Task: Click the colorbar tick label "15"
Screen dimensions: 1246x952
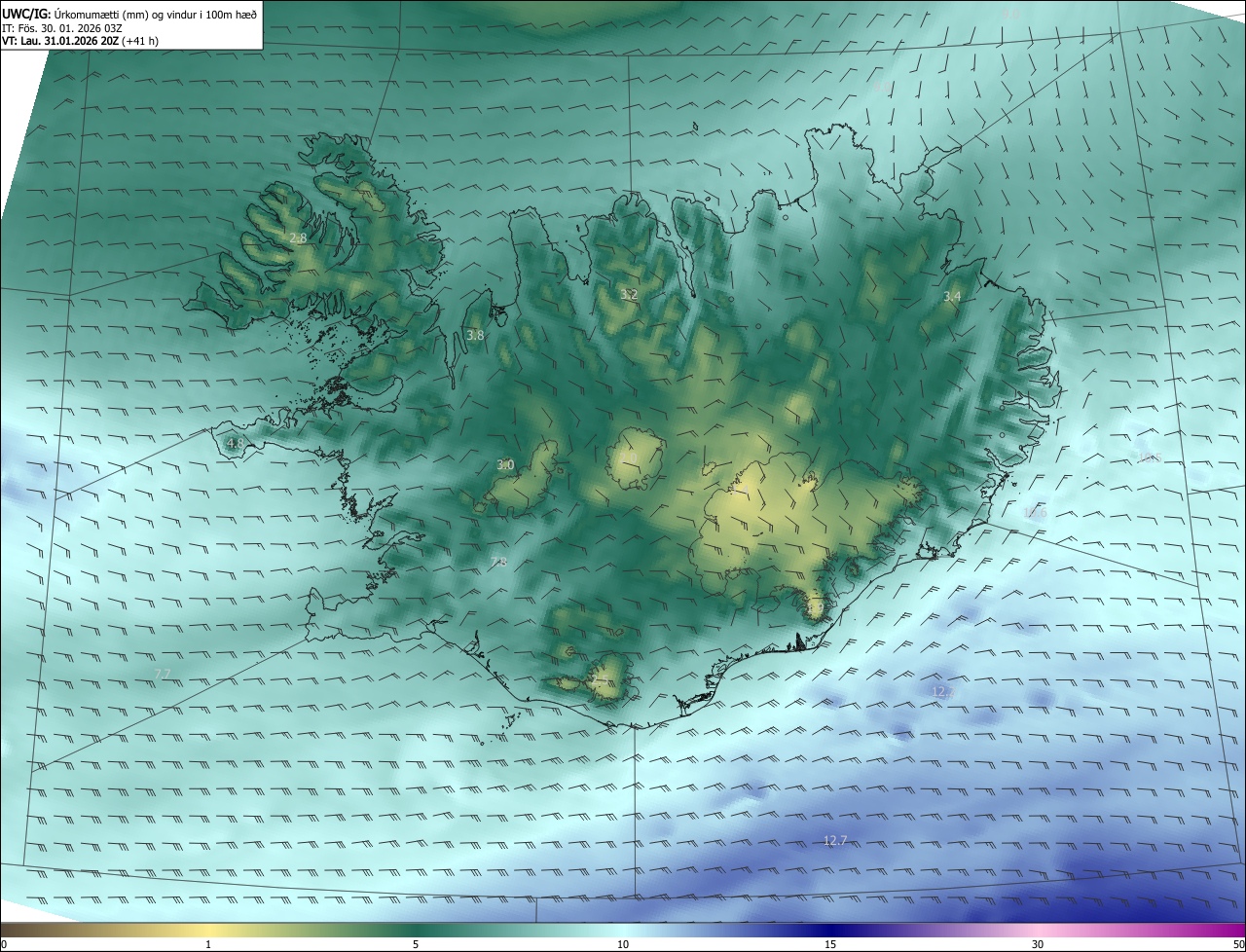Action: click(830, 944)
